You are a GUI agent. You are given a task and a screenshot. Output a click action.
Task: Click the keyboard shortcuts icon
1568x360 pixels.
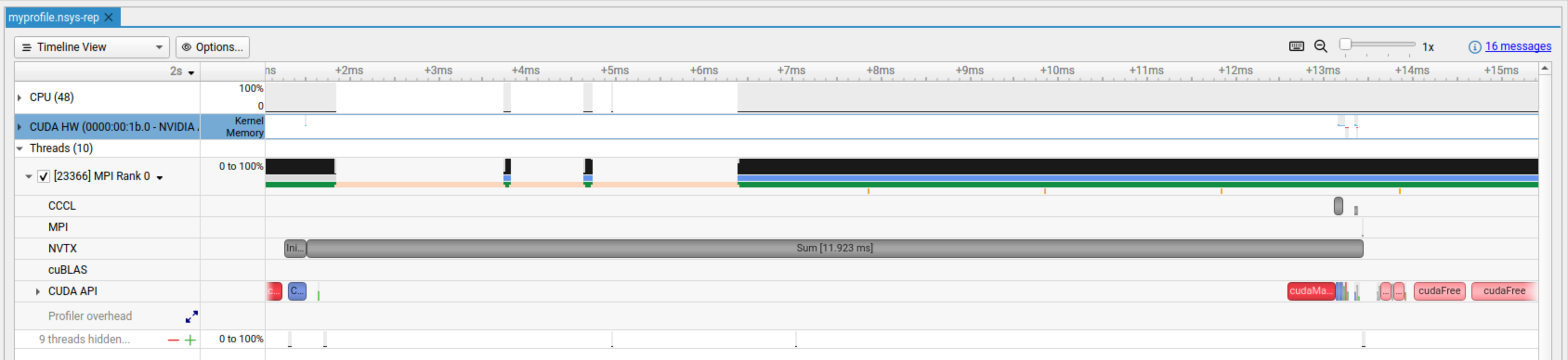click(1296, 46)
